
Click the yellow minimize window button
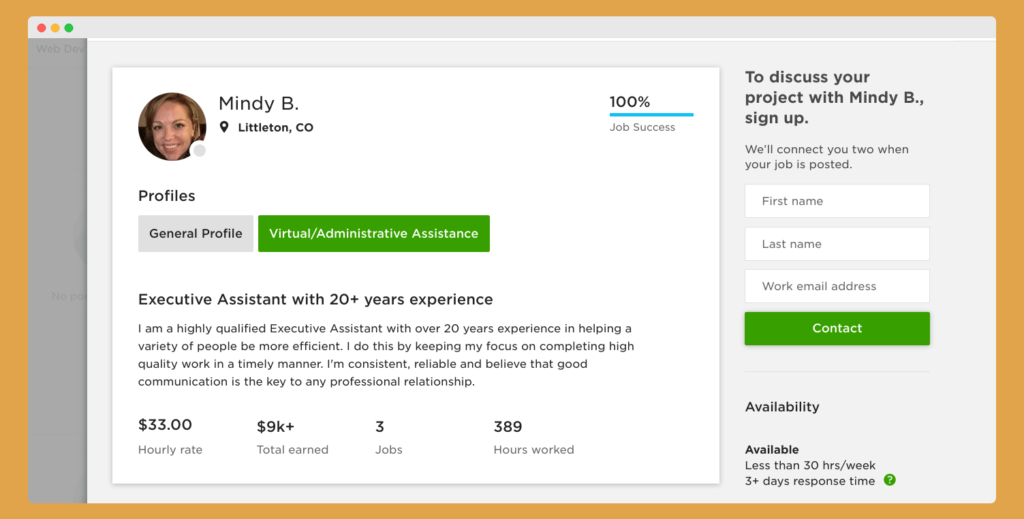[56, 28]
